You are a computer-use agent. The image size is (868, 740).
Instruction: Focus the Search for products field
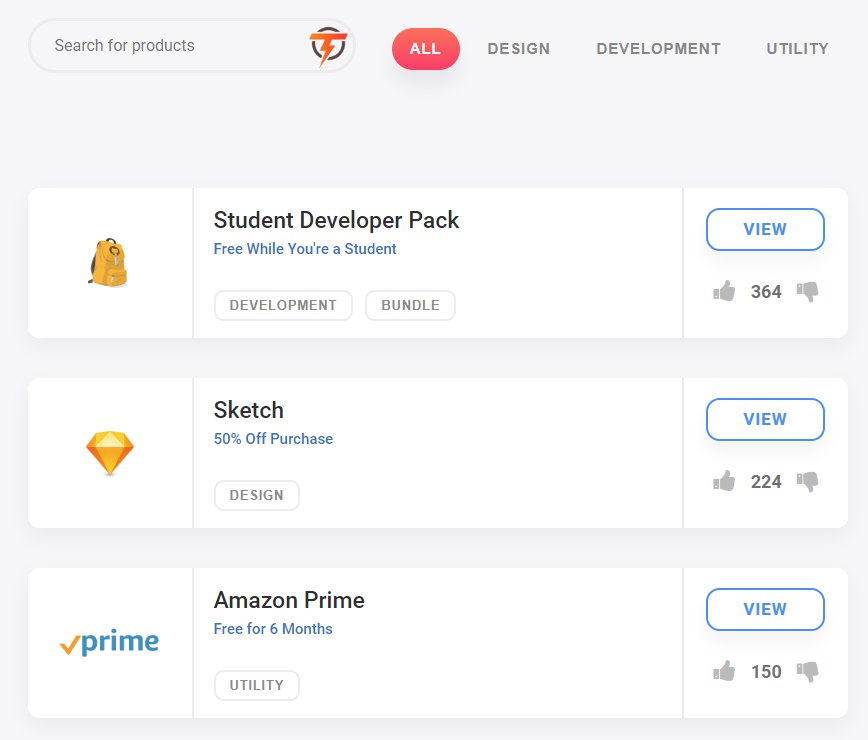click(x=192, y=45)
